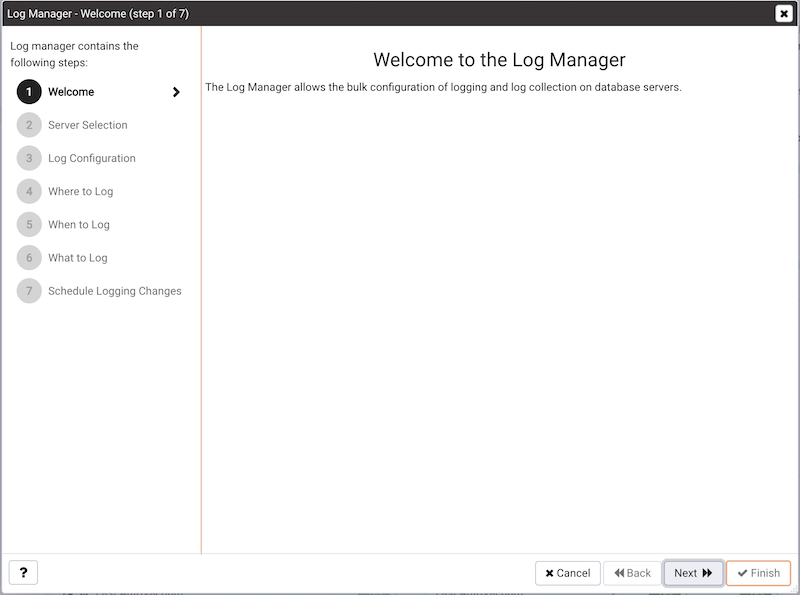This screenshot has width=800, height=595.
Task: Proceed with the Next button
Action: (x=693, y=573)
